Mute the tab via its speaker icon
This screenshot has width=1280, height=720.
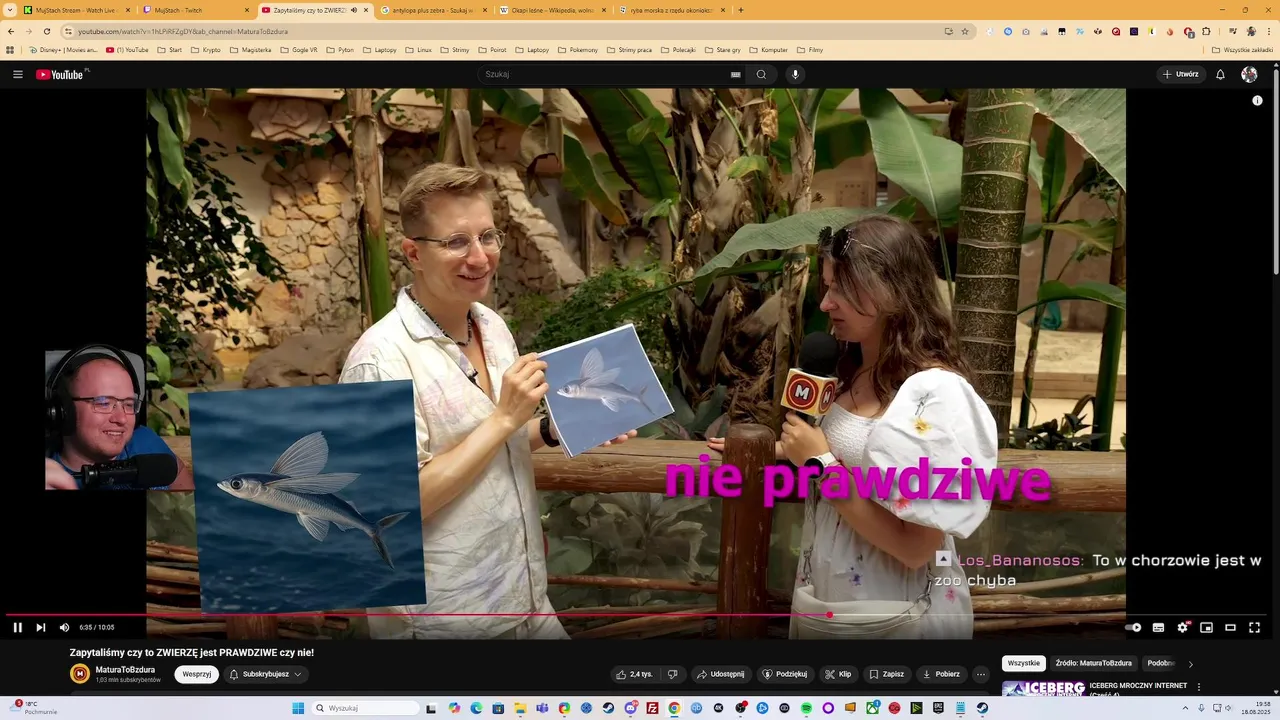coord(354,10)
